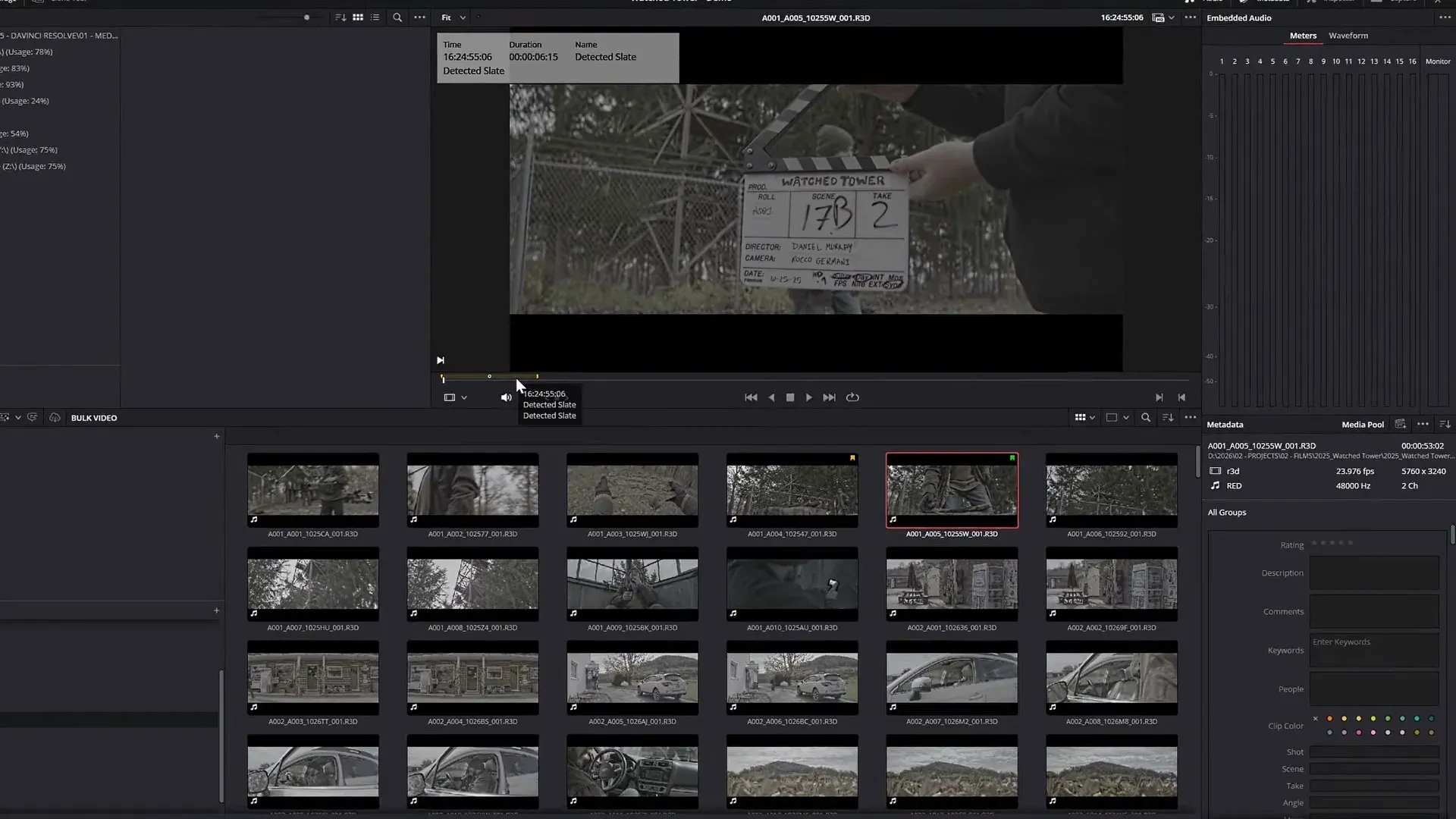The width and height of the screenshot is (1456, 819).
Task: Open media storage more options menu
Action: (x=419, y=17)
